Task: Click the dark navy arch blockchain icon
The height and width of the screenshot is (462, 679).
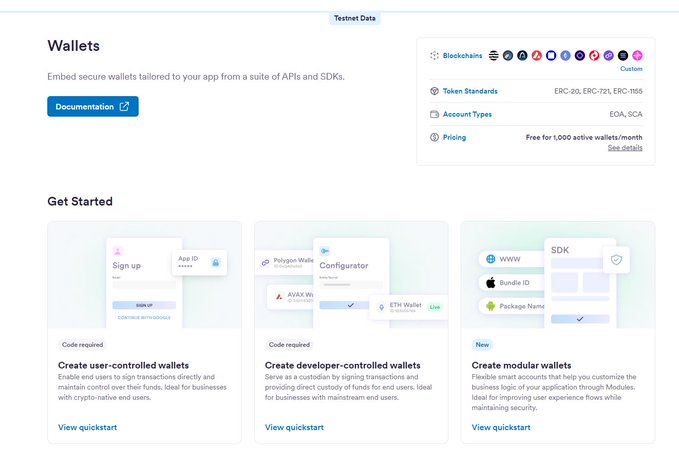Action: click(x=522, y=55)
